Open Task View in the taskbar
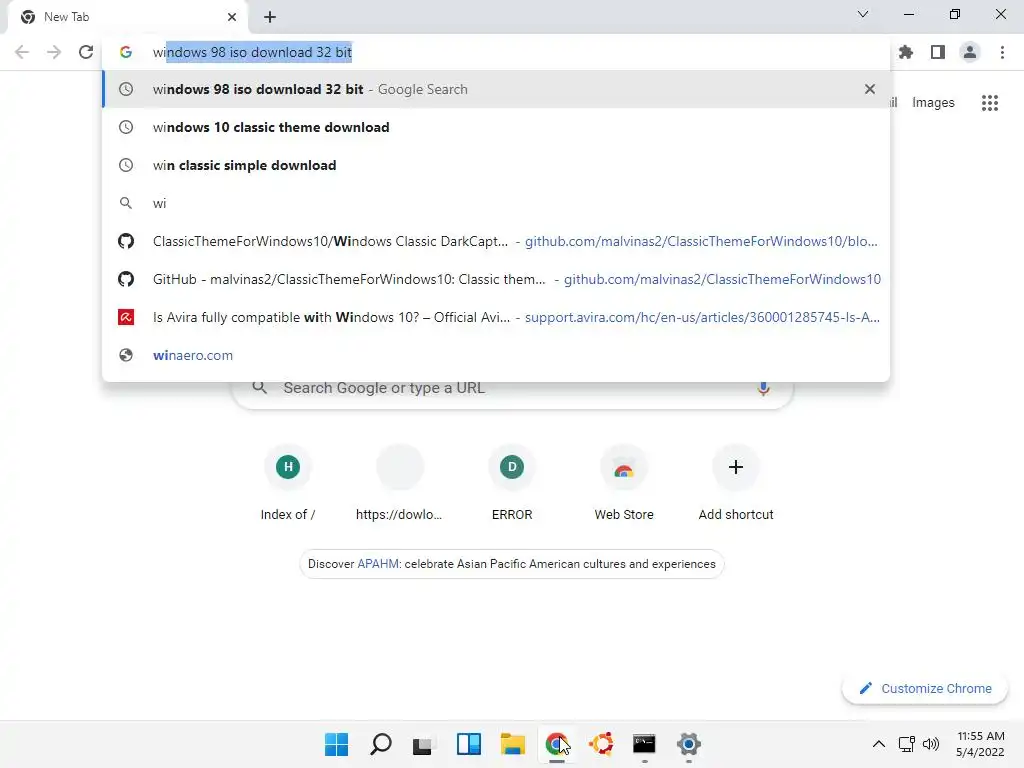 tap(423, 744)
